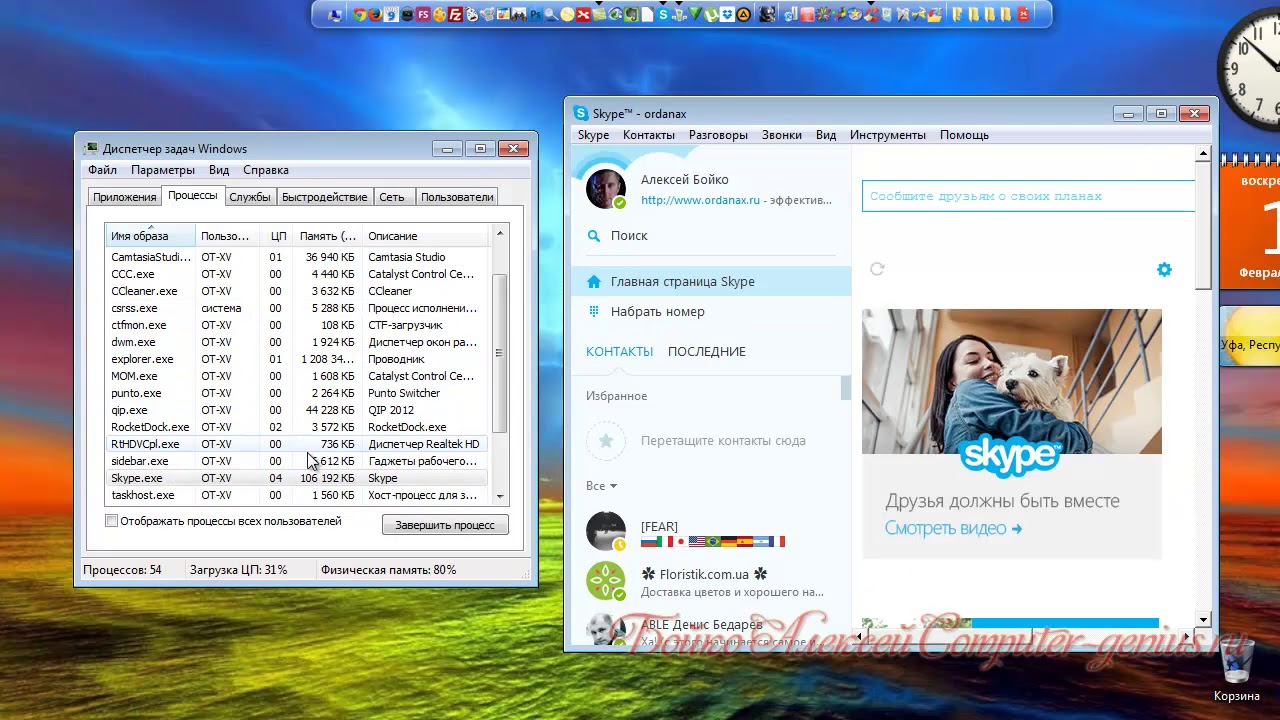Click the Skype mood message input field

pos(1029,196)
